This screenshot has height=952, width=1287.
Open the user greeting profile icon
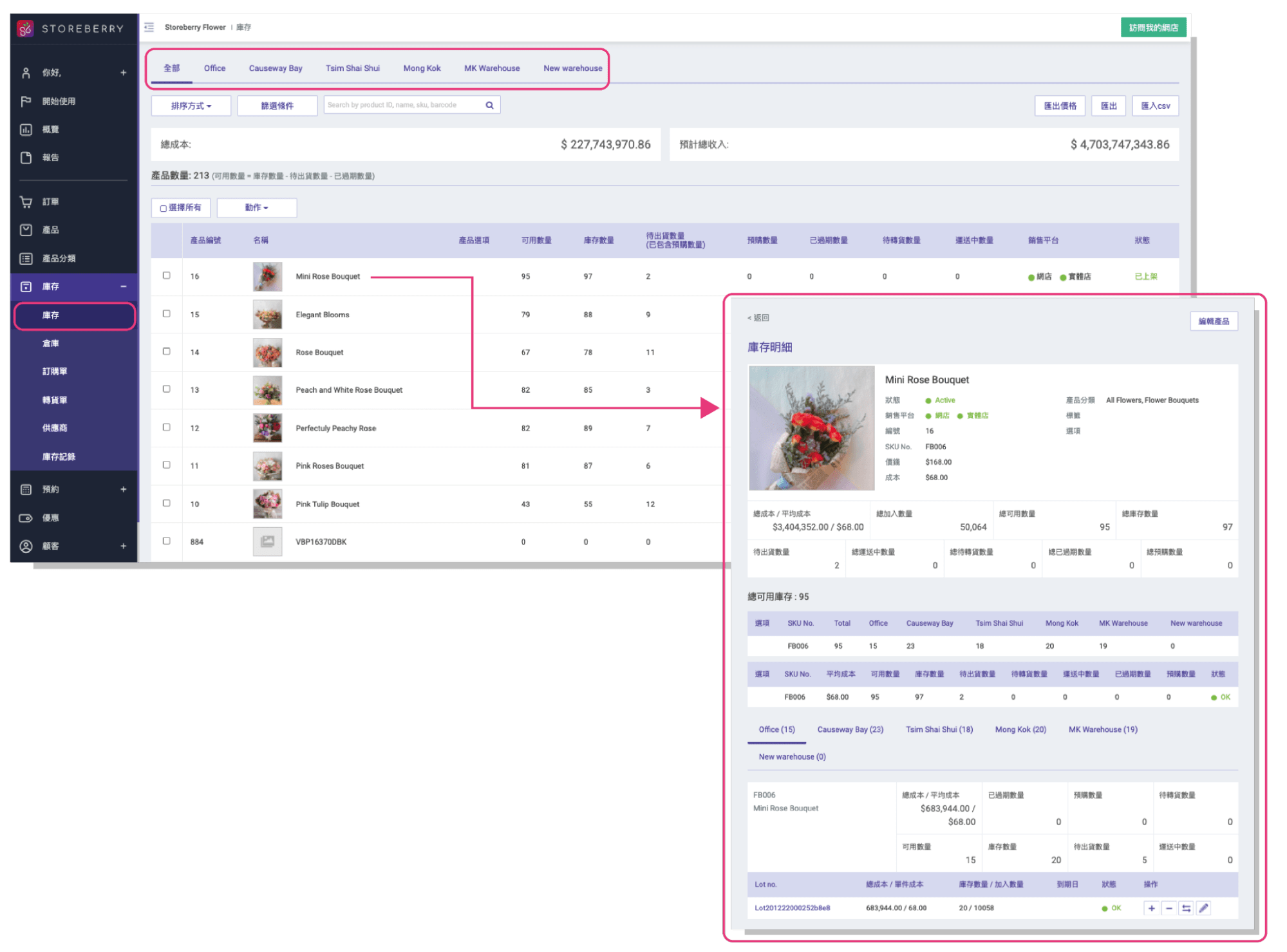click(x=26, y=73)
